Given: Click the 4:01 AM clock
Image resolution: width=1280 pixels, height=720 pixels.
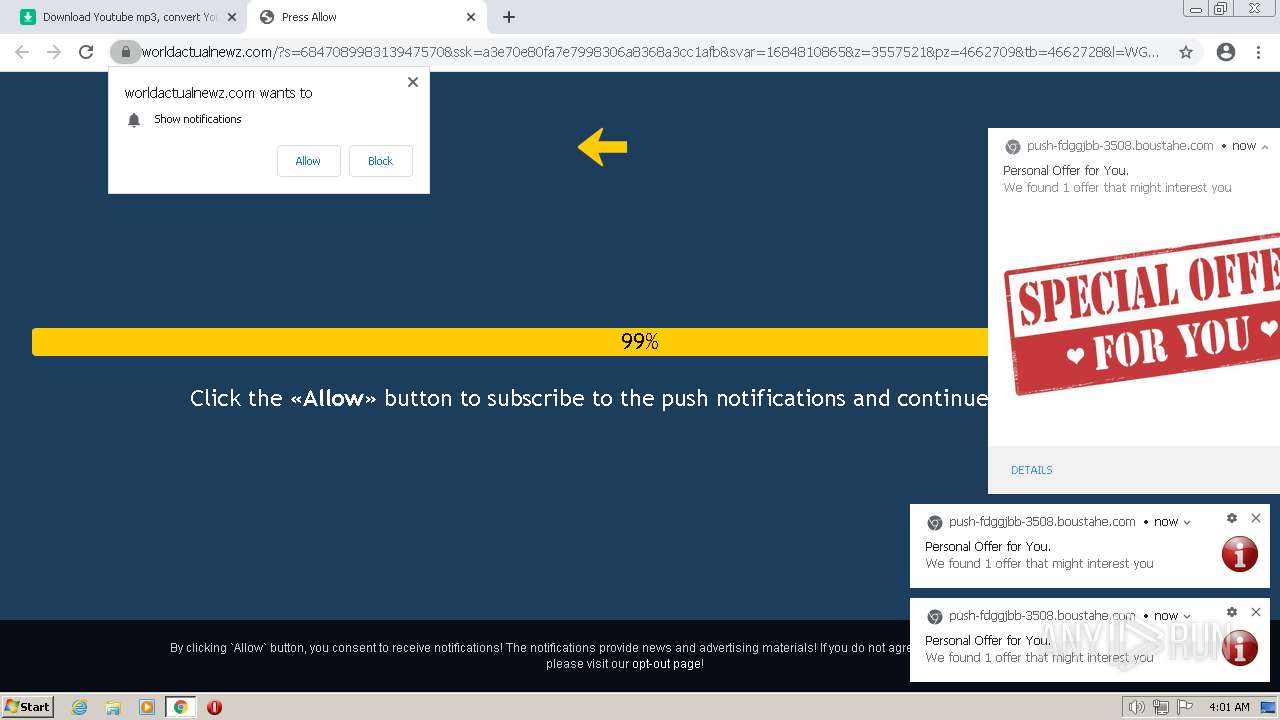Looking at the screenshot, I should pos(1229,707).
